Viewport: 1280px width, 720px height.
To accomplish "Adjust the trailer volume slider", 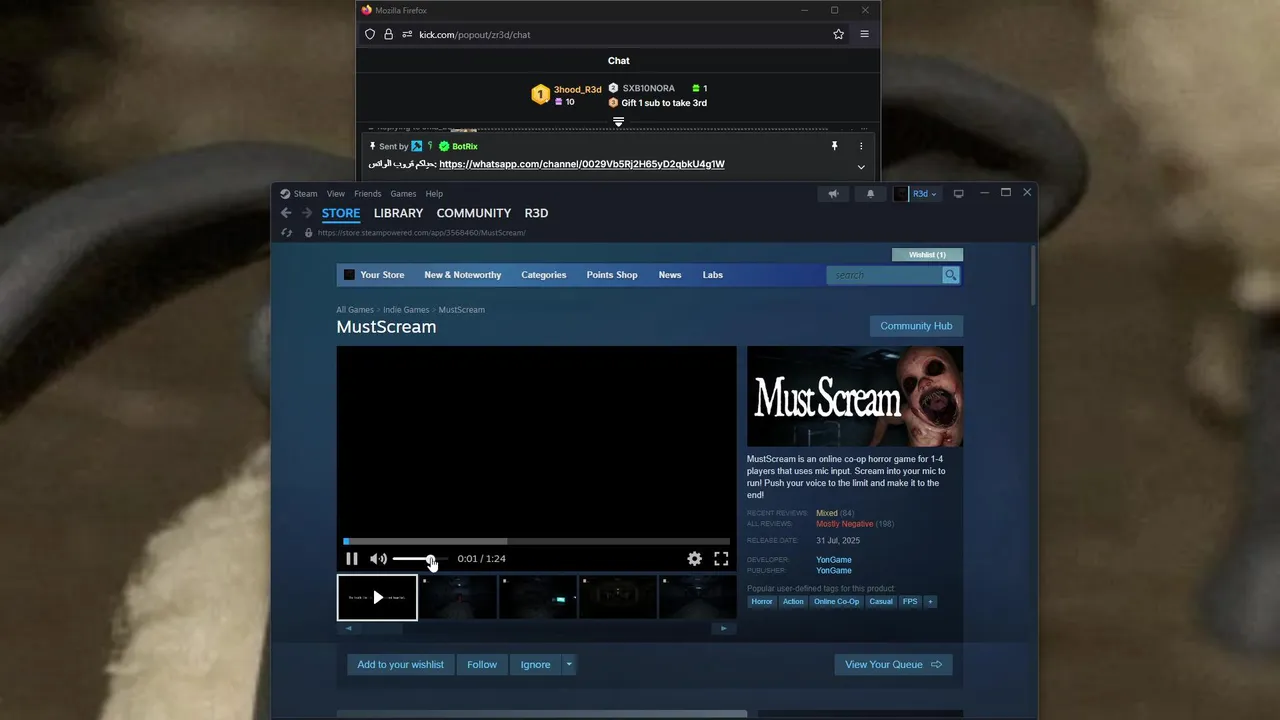I will (x=420, y=559).
